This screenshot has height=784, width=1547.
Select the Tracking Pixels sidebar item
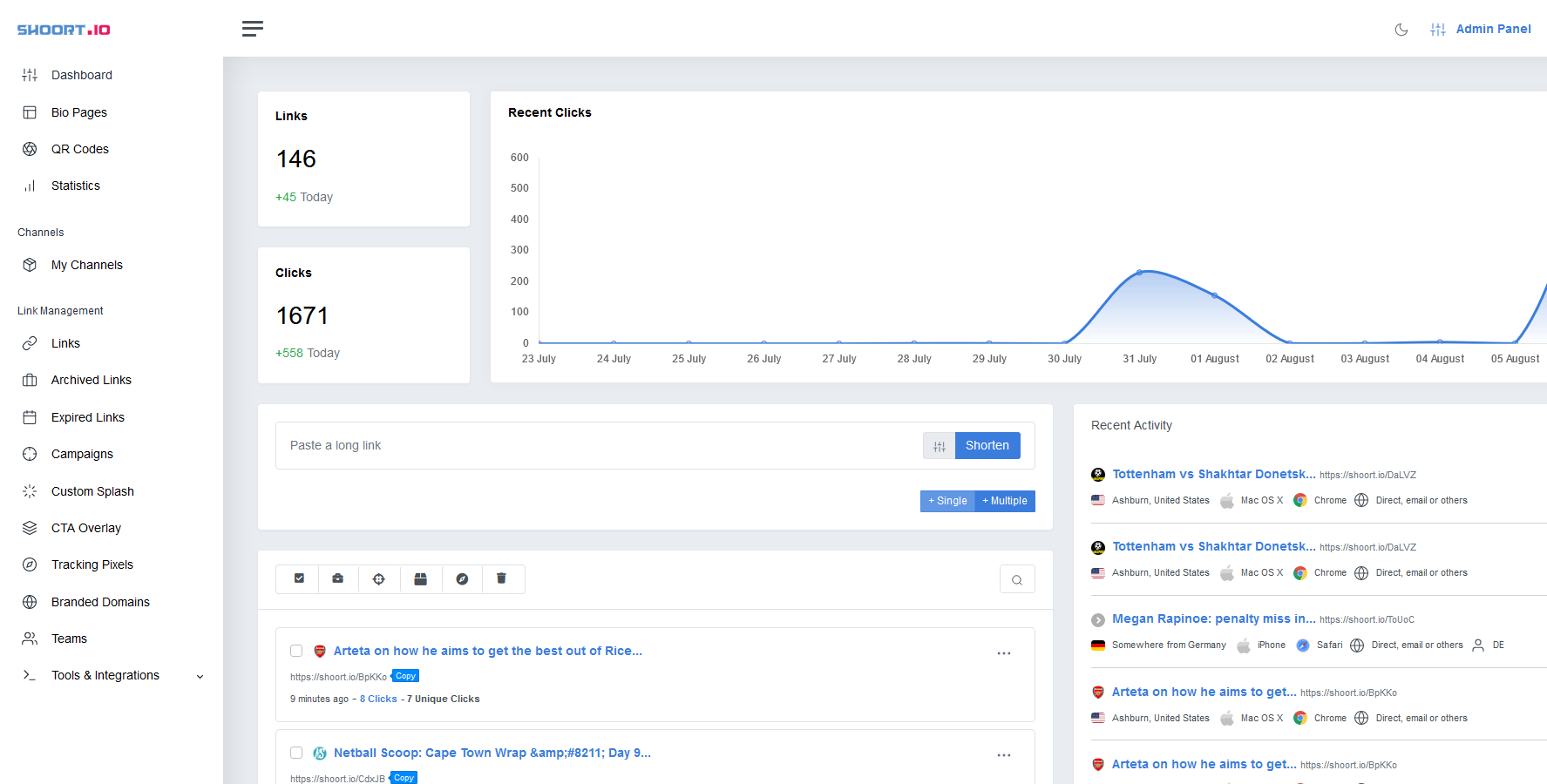coord(92,564)
